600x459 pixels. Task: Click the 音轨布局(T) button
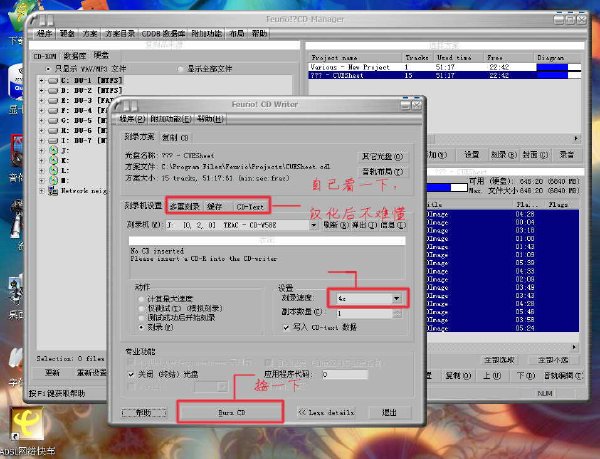coord(383,172)
